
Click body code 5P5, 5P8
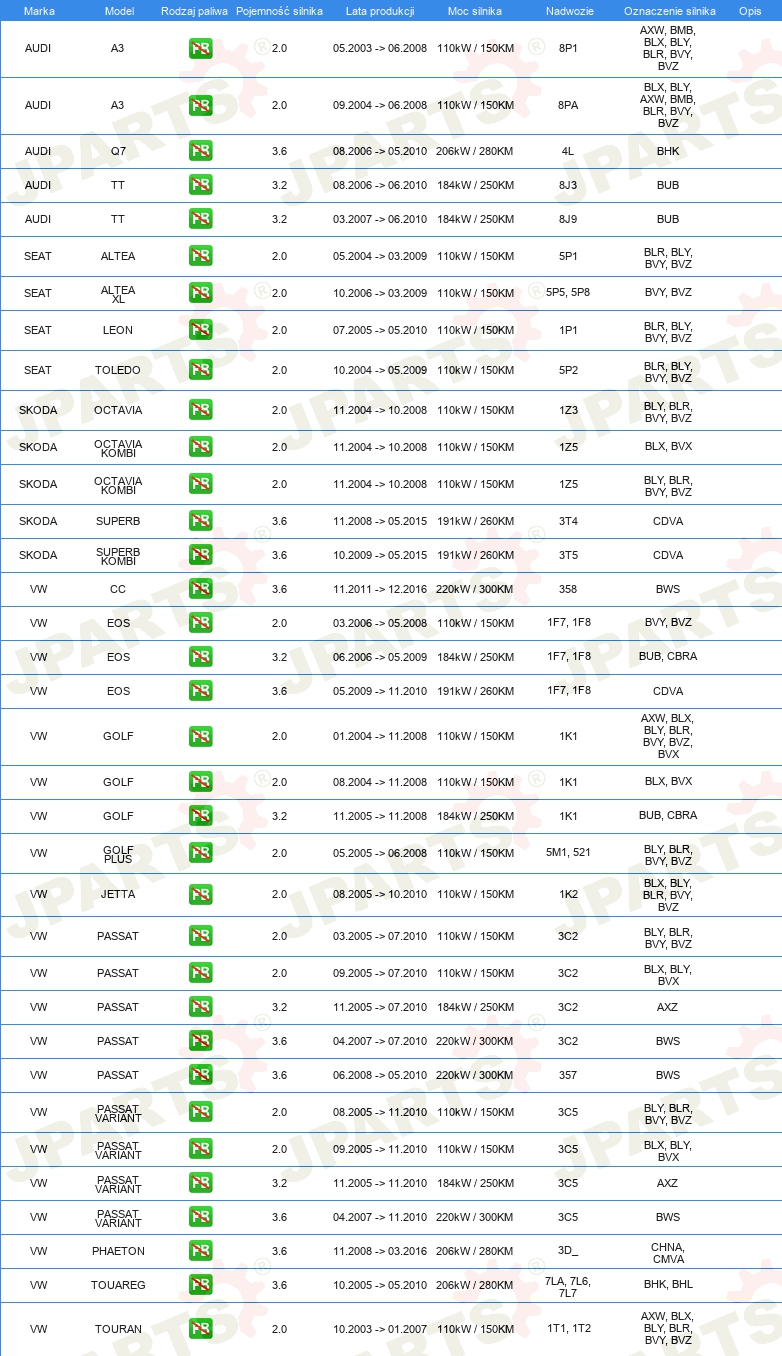[x=568, y=293]
